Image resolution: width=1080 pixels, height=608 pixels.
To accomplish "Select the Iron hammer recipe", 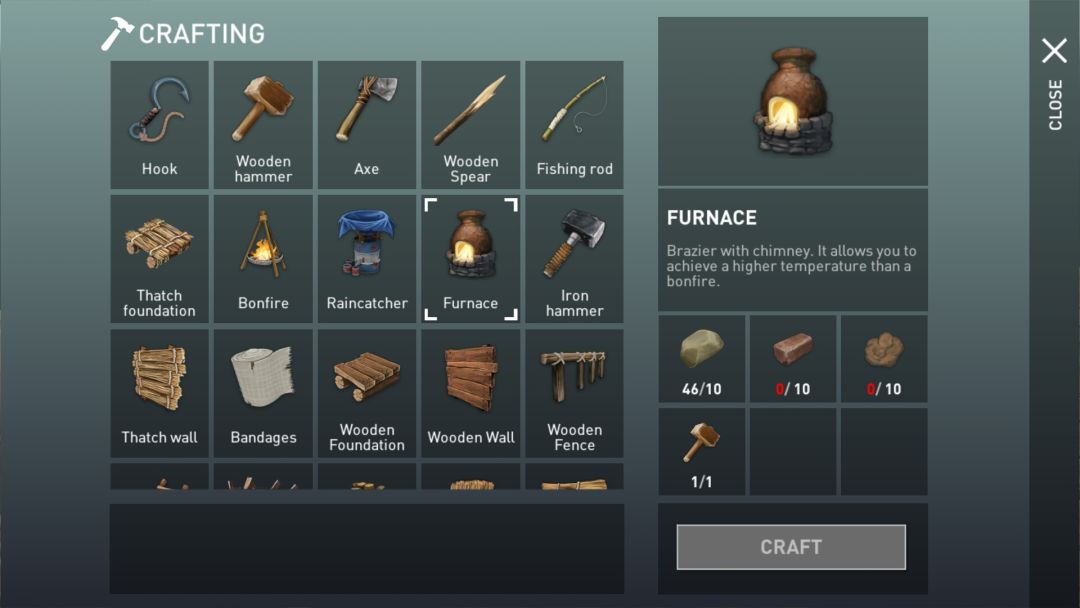I will (574, 259).
